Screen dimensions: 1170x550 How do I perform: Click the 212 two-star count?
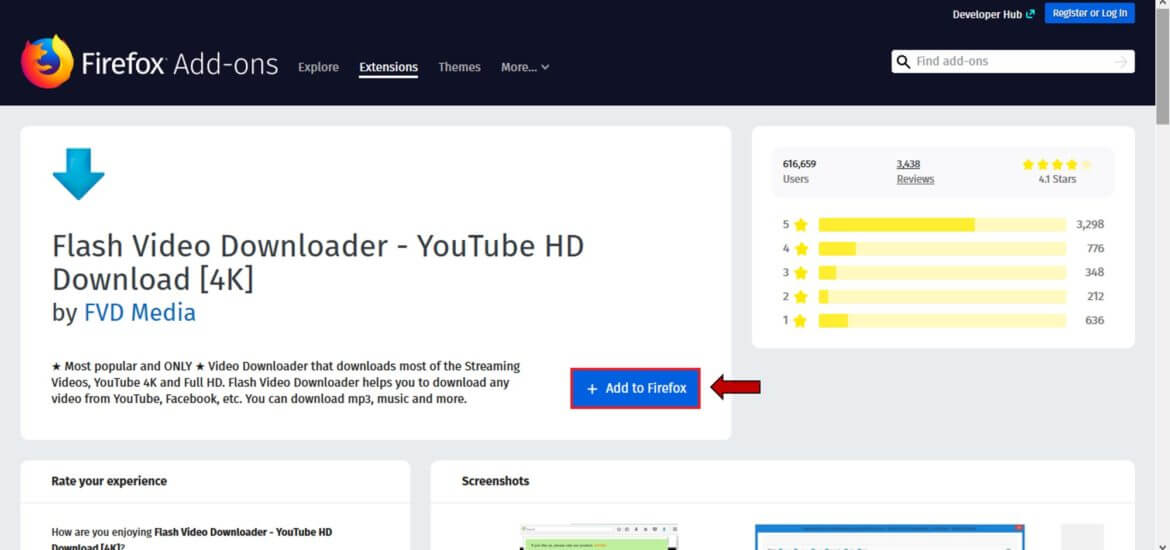(1095, 296)
